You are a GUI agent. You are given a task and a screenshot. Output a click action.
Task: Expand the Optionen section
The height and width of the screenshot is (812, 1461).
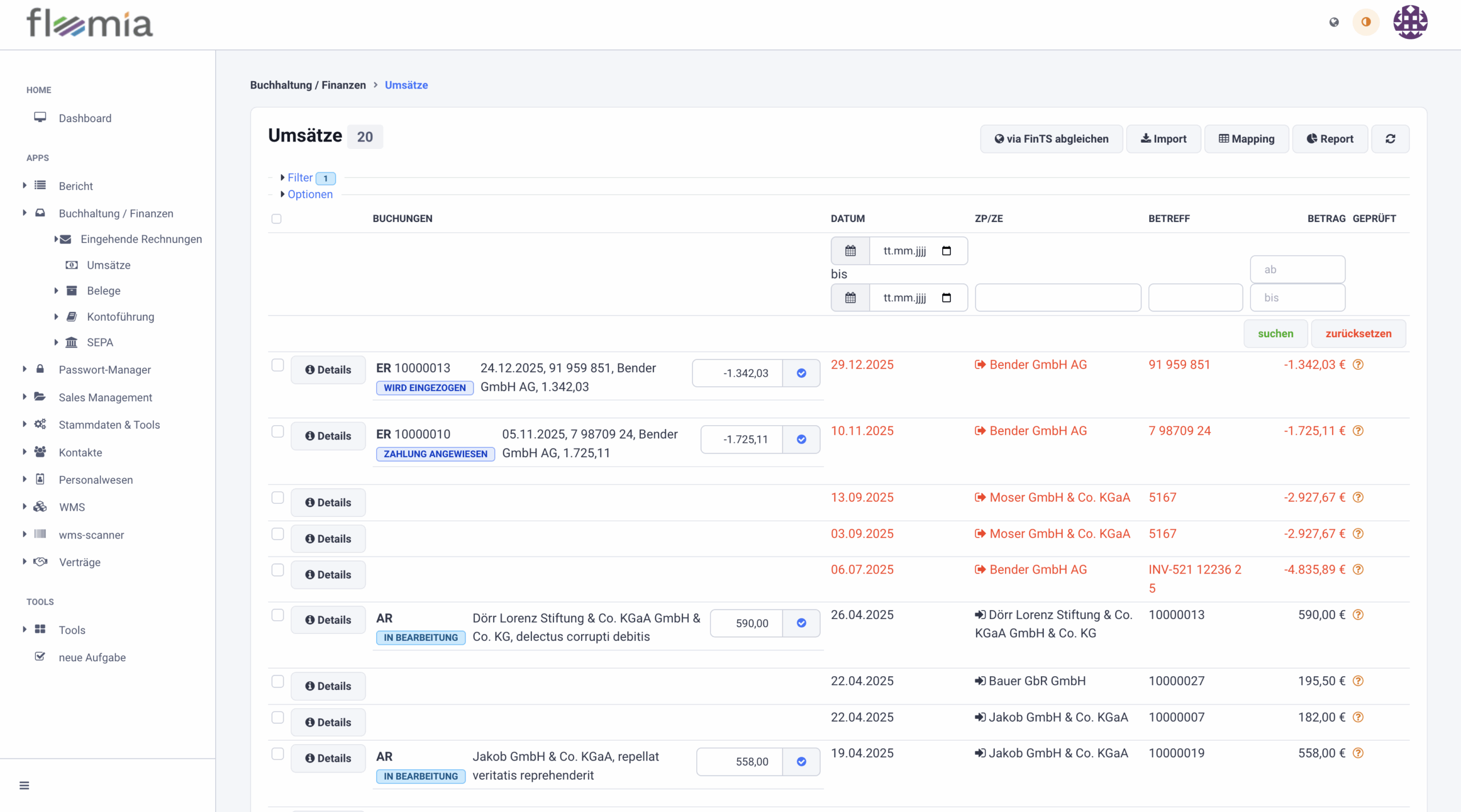(x=309, y=194)
